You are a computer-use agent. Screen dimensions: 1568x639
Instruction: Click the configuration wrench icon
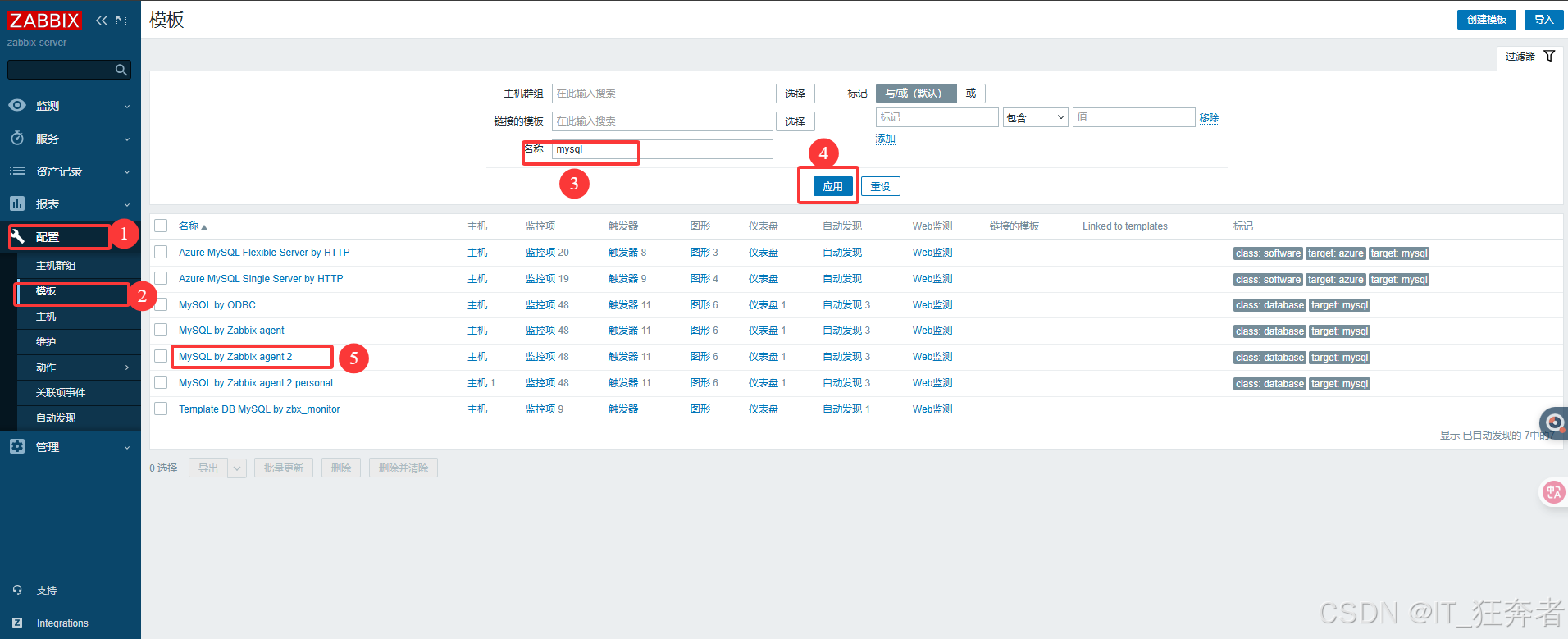(x=17, y=236)
